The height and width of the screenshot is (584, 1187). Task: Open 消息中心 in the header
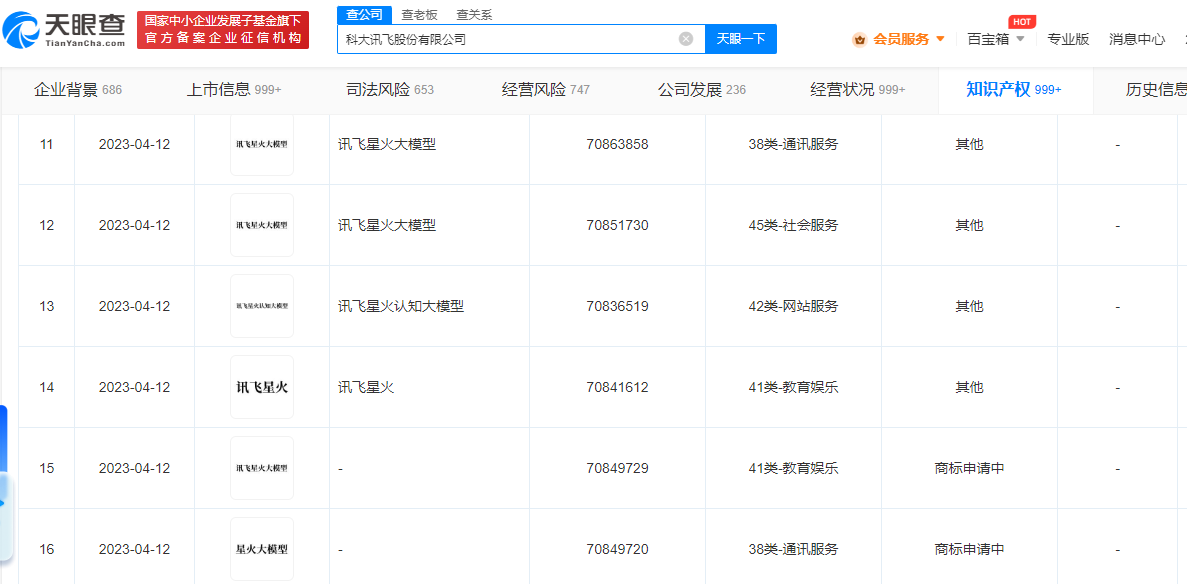[1137, 39]
